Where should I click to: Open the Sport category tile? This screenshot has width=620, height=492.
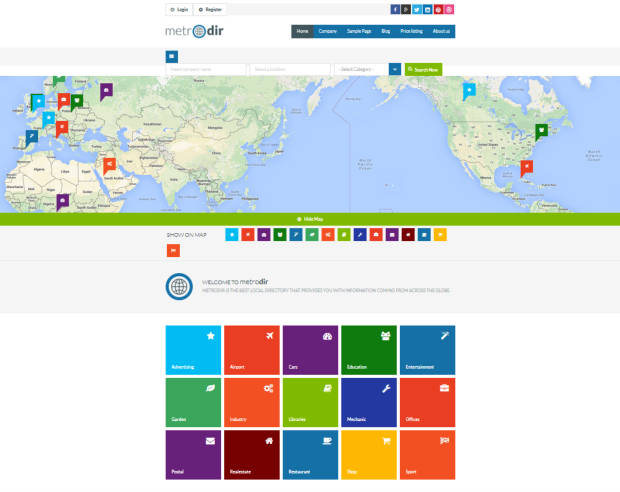click(x=427, y=455)
